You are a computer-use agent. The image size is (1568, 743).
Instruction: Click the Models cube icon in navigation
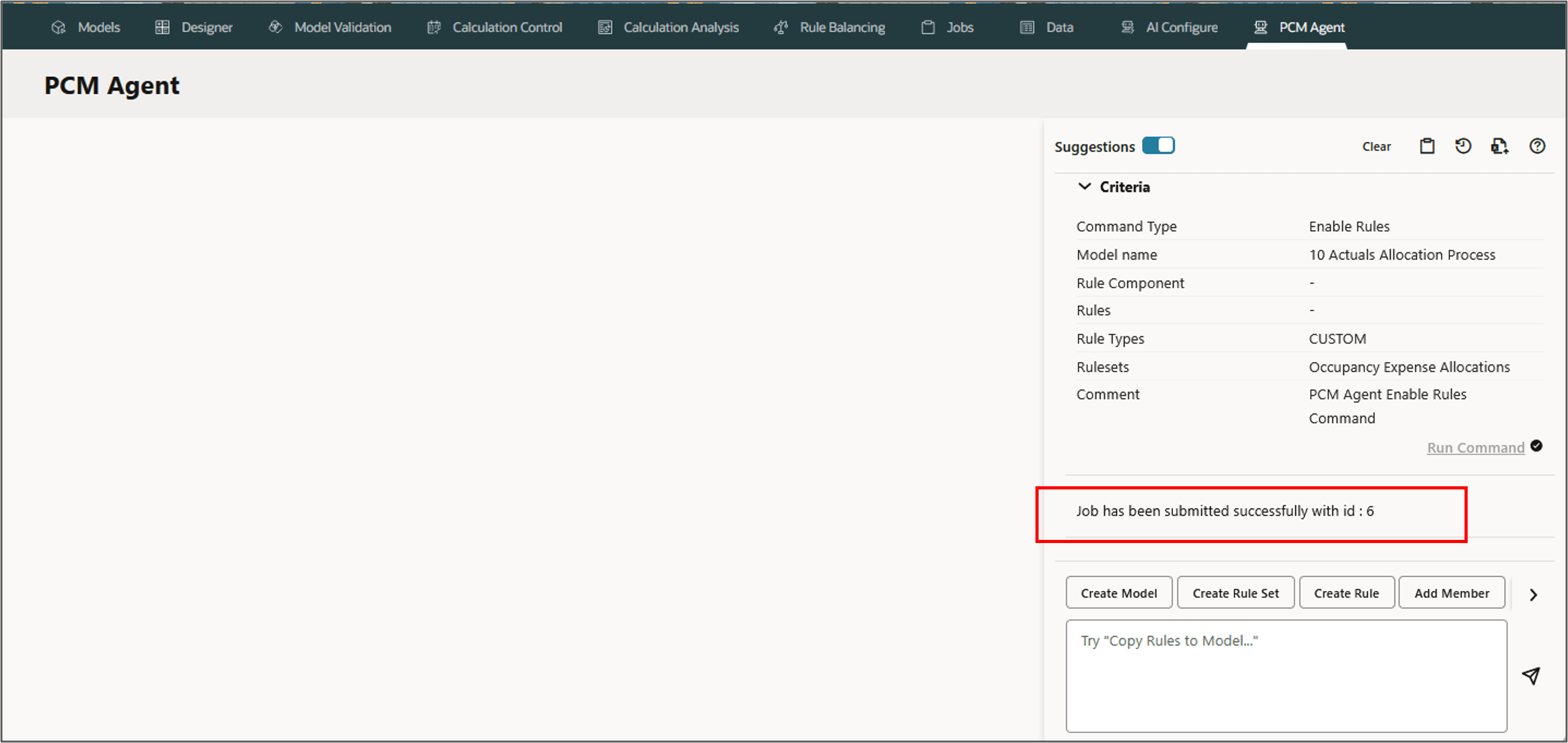pos(59,27)
